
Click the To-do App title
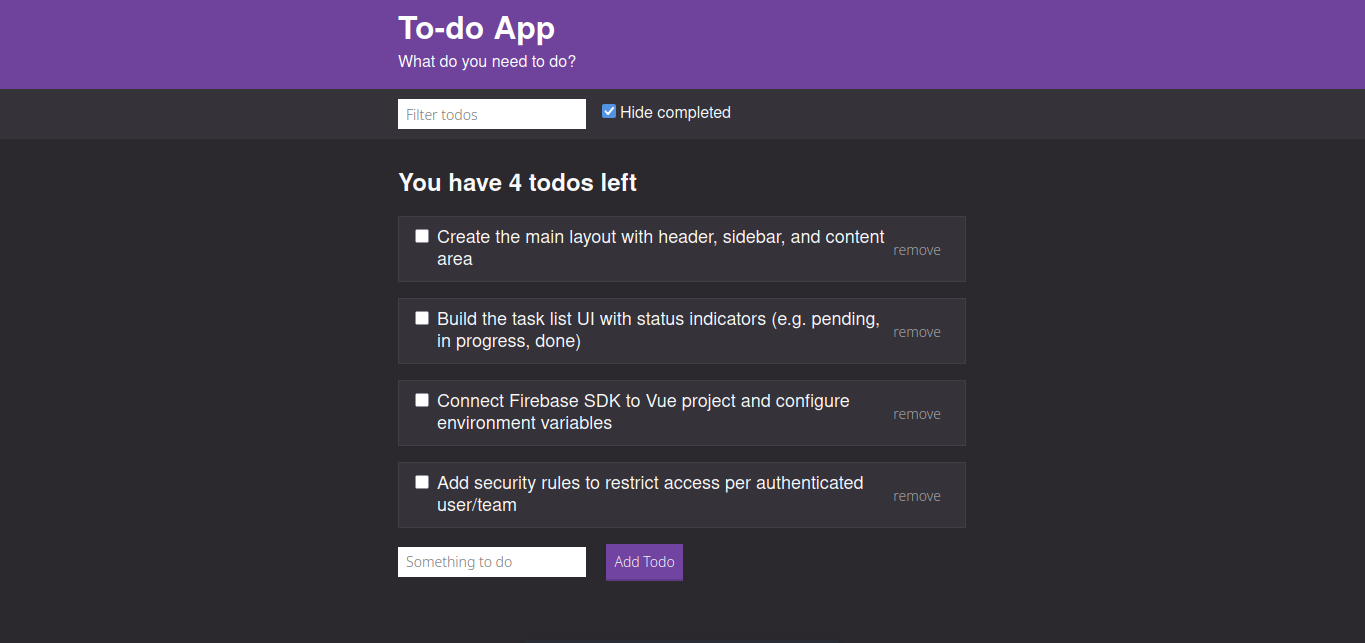point(476,28)
